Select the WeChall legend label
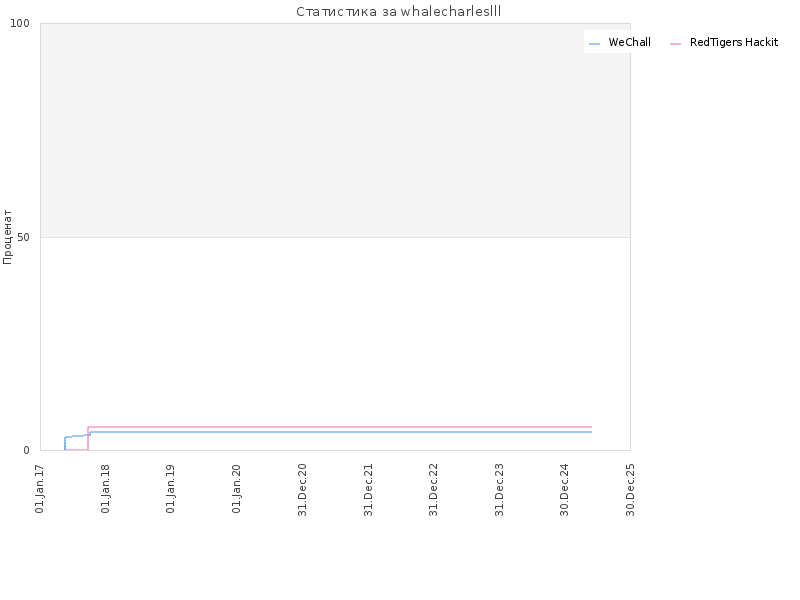Viewport: 800px width, 600px height. point(629,42)
